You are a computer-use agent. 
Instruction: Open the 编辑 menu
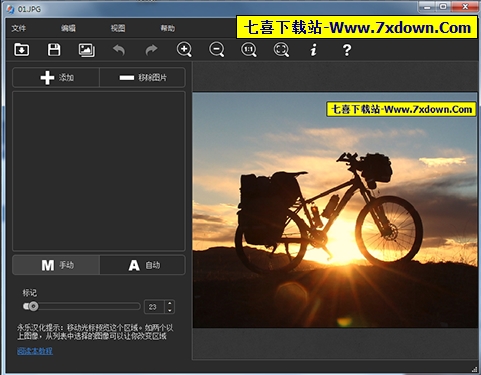coord(68,28)
